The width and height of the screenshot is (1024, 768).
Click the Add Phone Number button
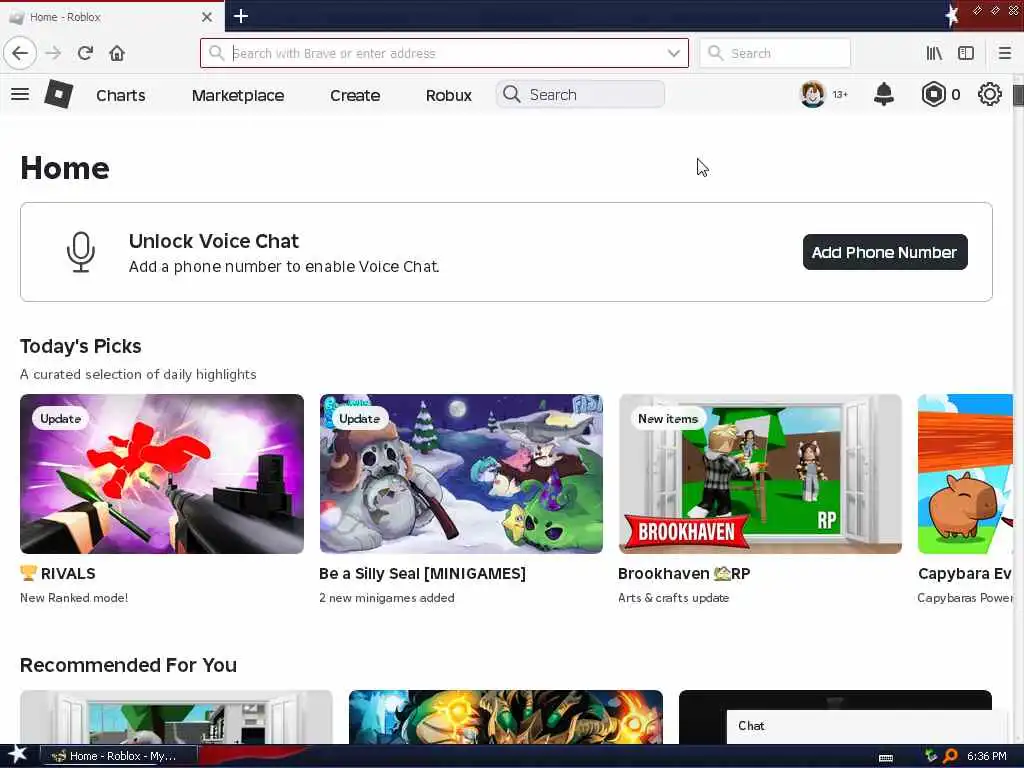click(885, 252)
